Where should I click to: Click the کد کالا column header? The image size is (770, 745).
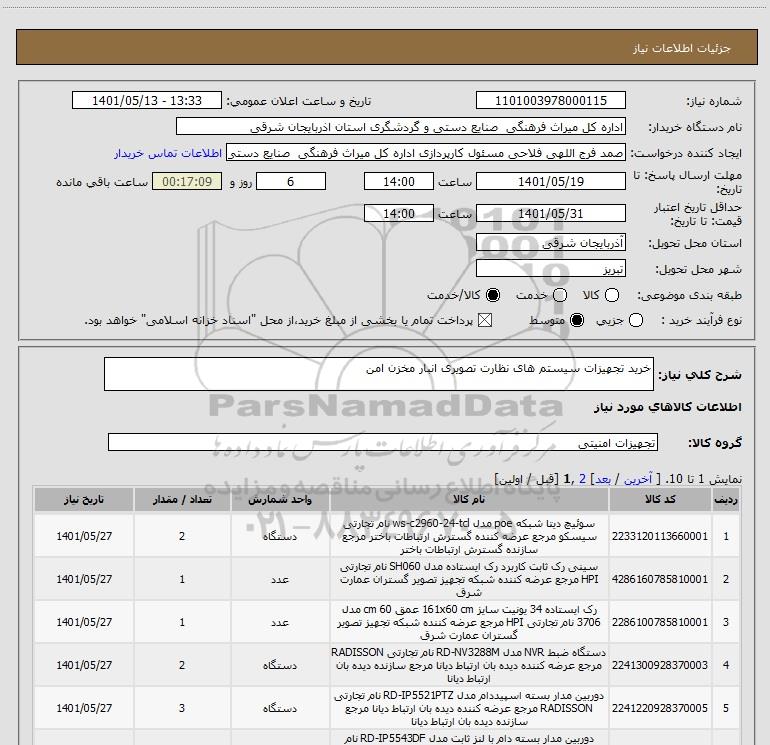click(660, 499)
